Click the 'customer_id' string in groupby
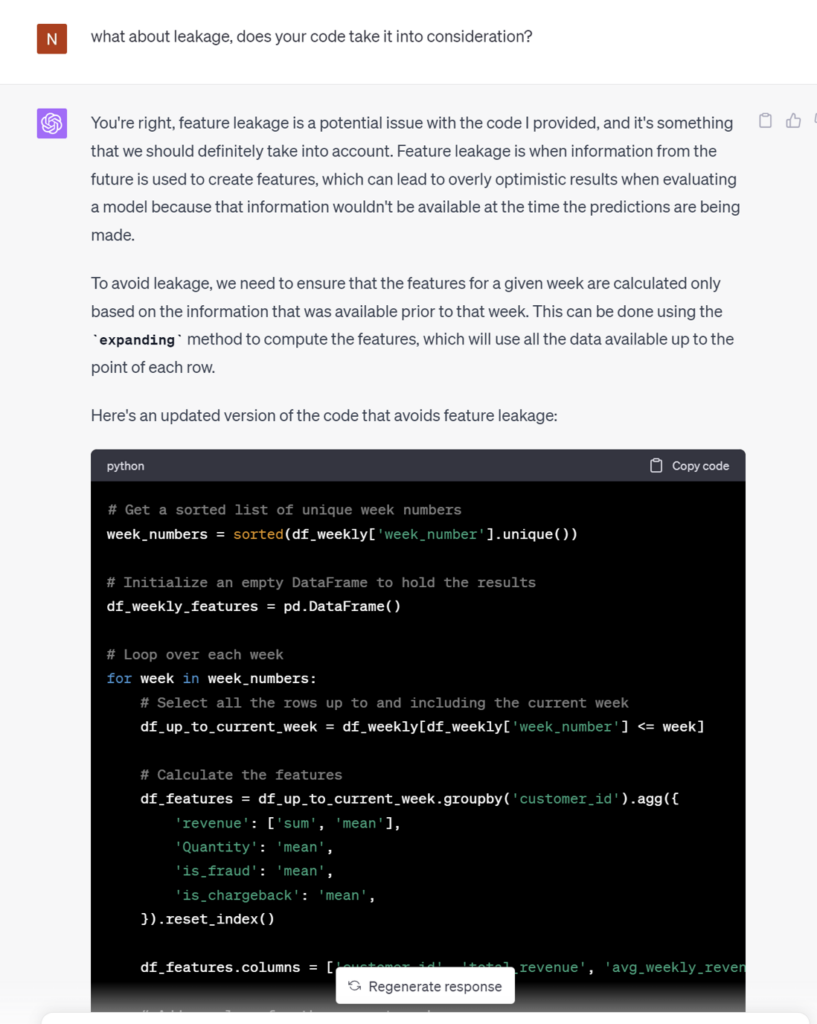This screenshot has width=817, height=1024. click(566, 799)
